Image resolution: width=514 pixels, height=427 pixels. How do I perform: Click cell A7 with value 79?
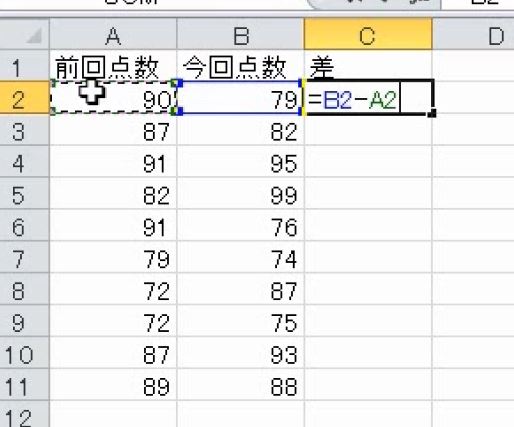point(113,258)
